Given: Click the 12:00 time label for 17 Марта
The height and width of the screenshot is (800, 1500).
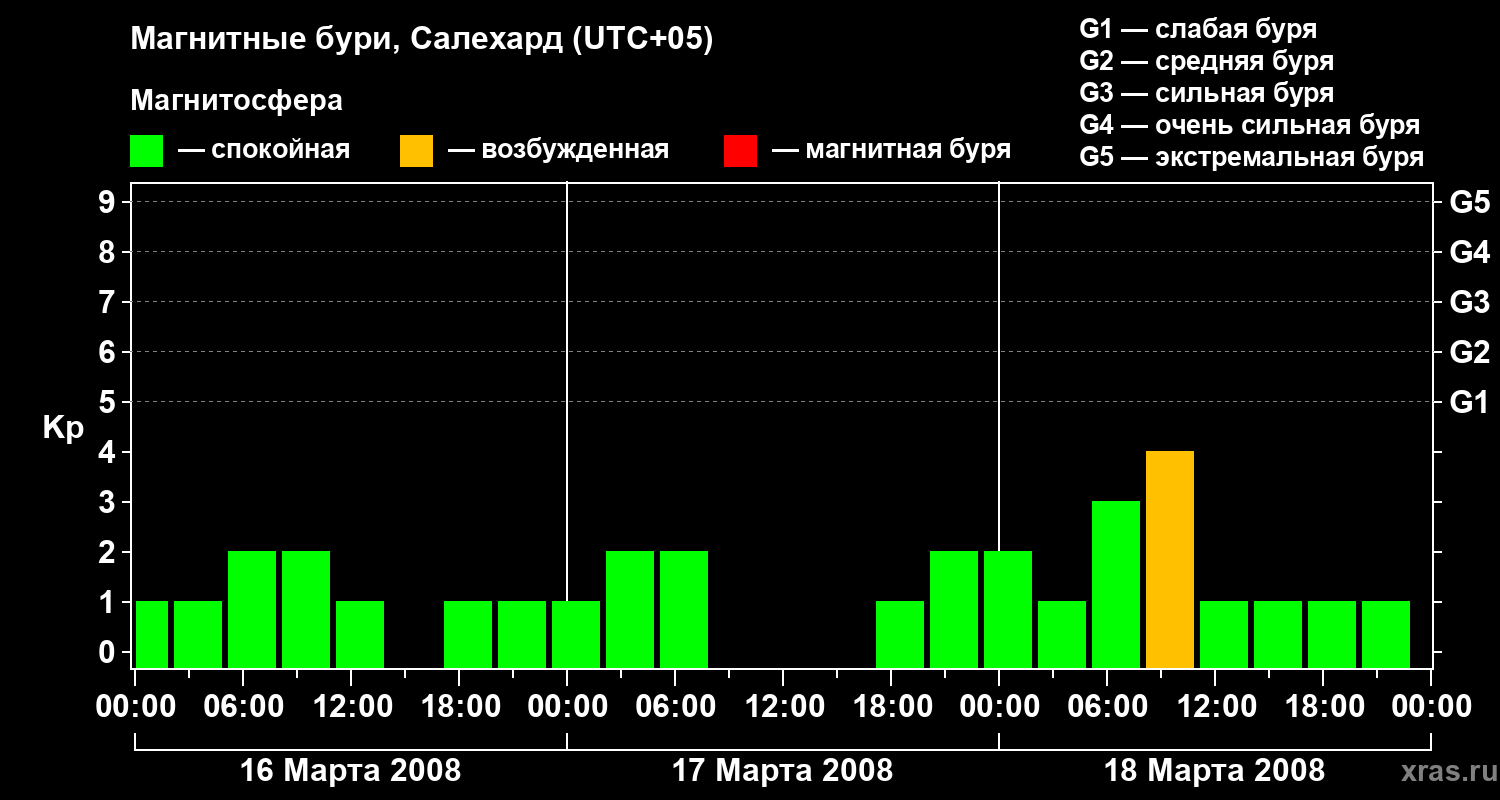Looking at the screenshot, I should [783, 707].
